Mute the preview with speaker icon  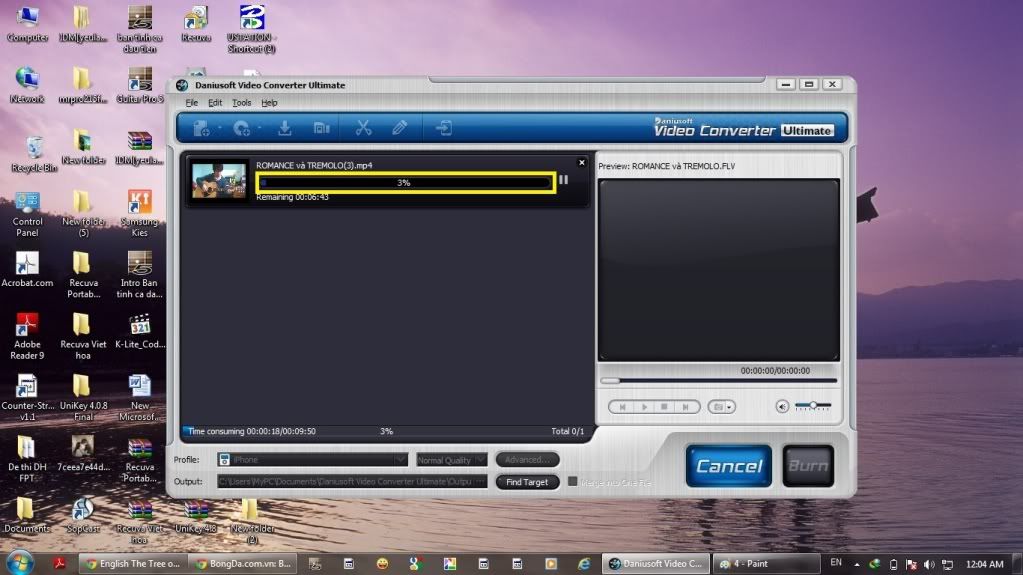(782, 407)
